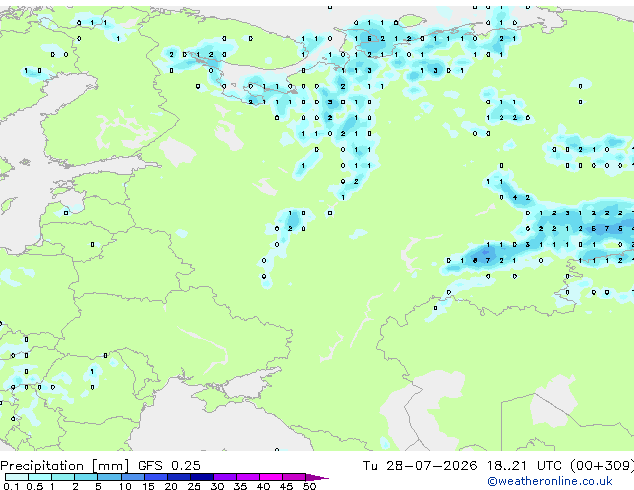Click the arrow tip past the 50 label
Image resolution: width=634 pixels, height=490 pixels.
click(317, 477)
